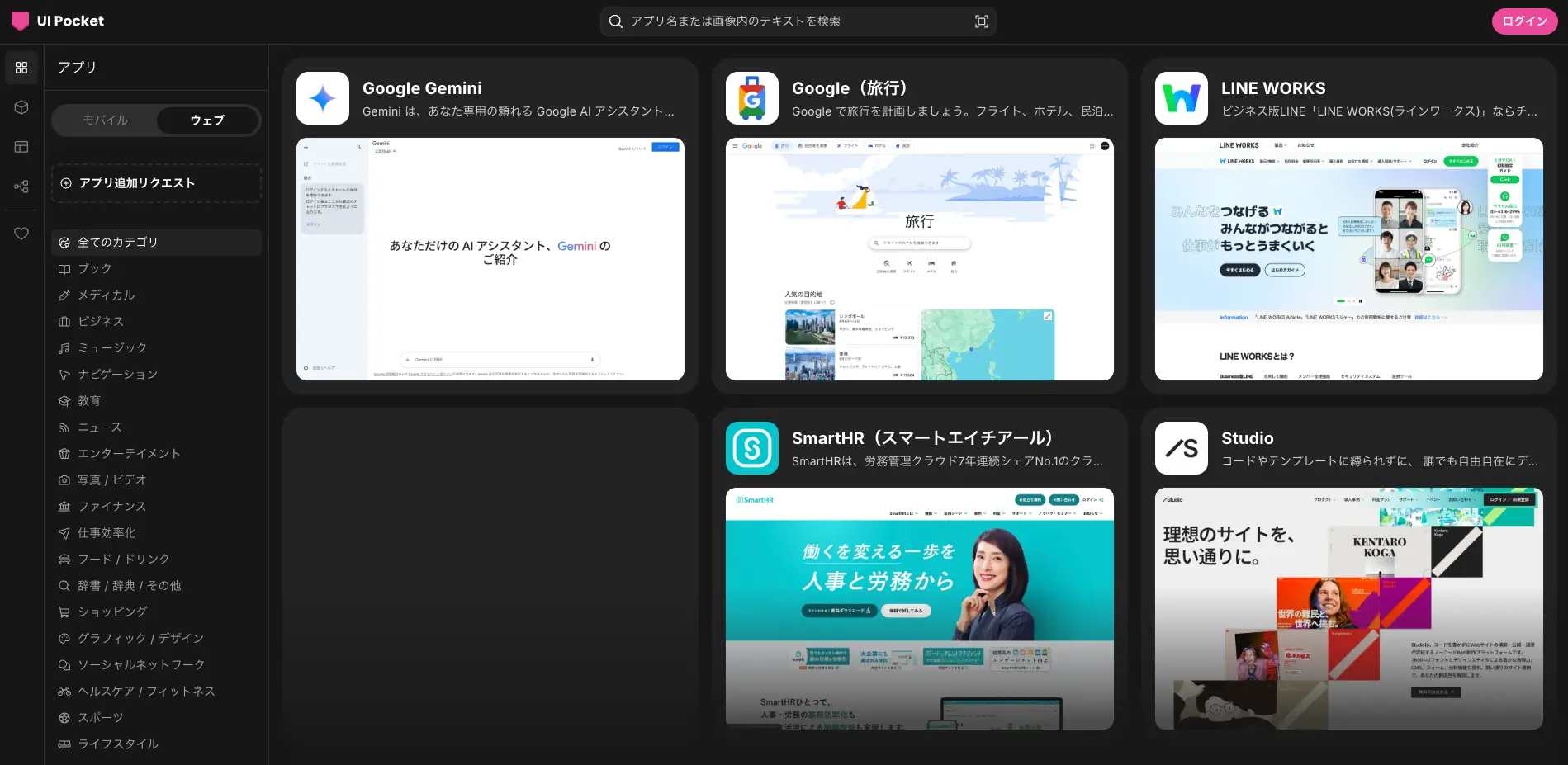Click the Google（旅行）title link
The height and width of the screenshot is (765, 1568).
tap(850, 88)
